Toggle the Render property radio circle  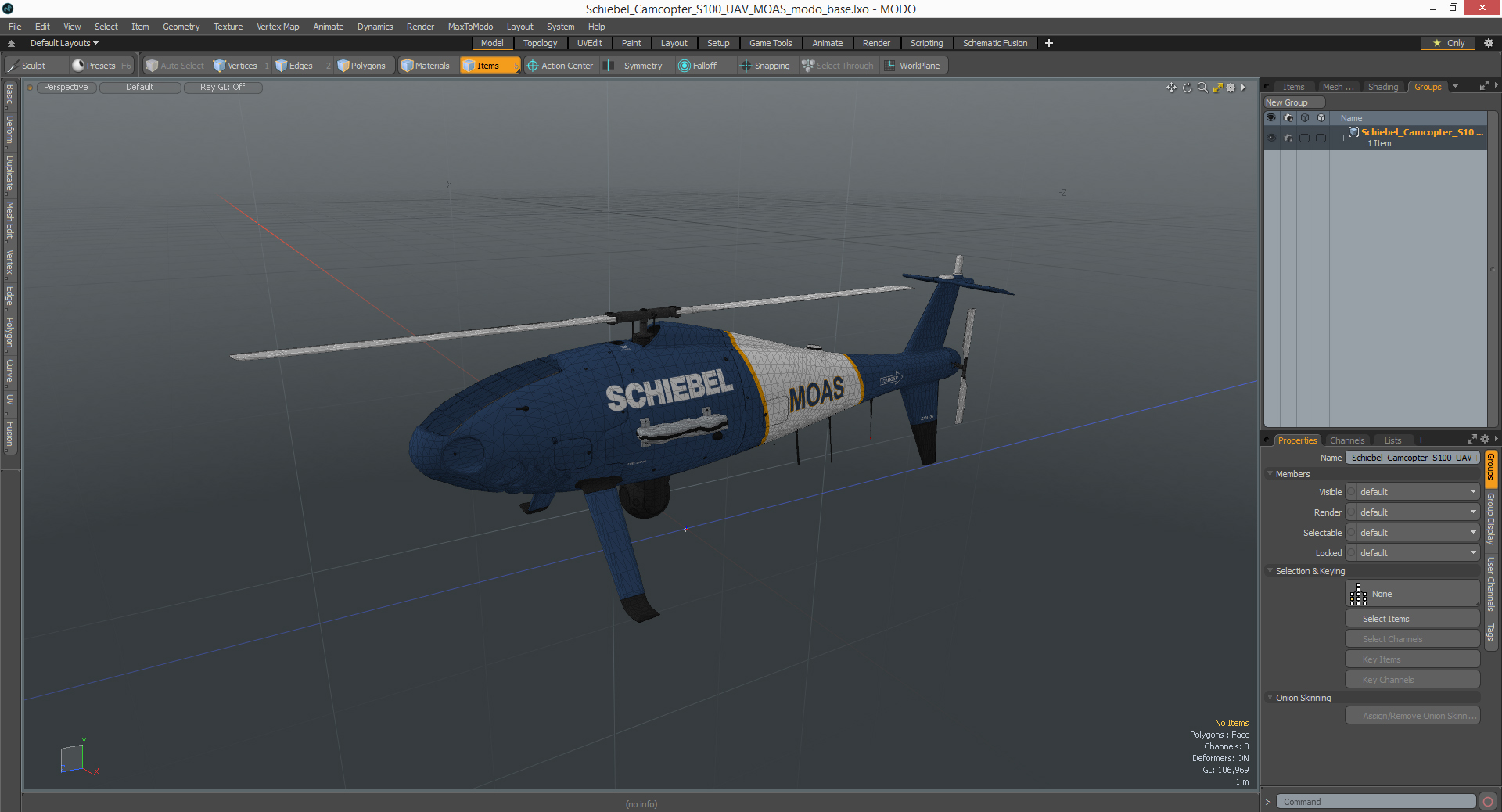[x=1351, y=512]
